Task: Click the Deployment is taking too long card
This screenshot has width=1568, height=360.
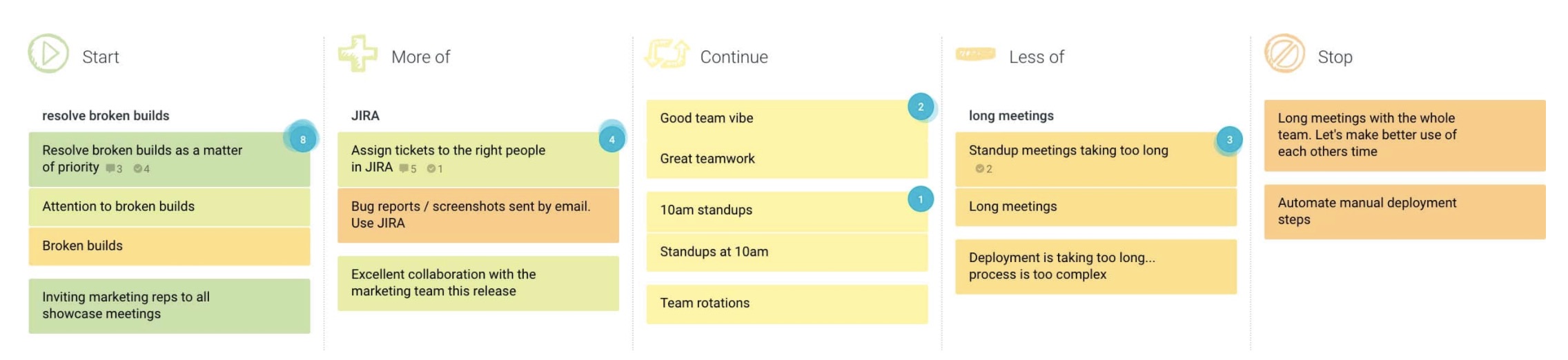Action: click(1095, 266)
